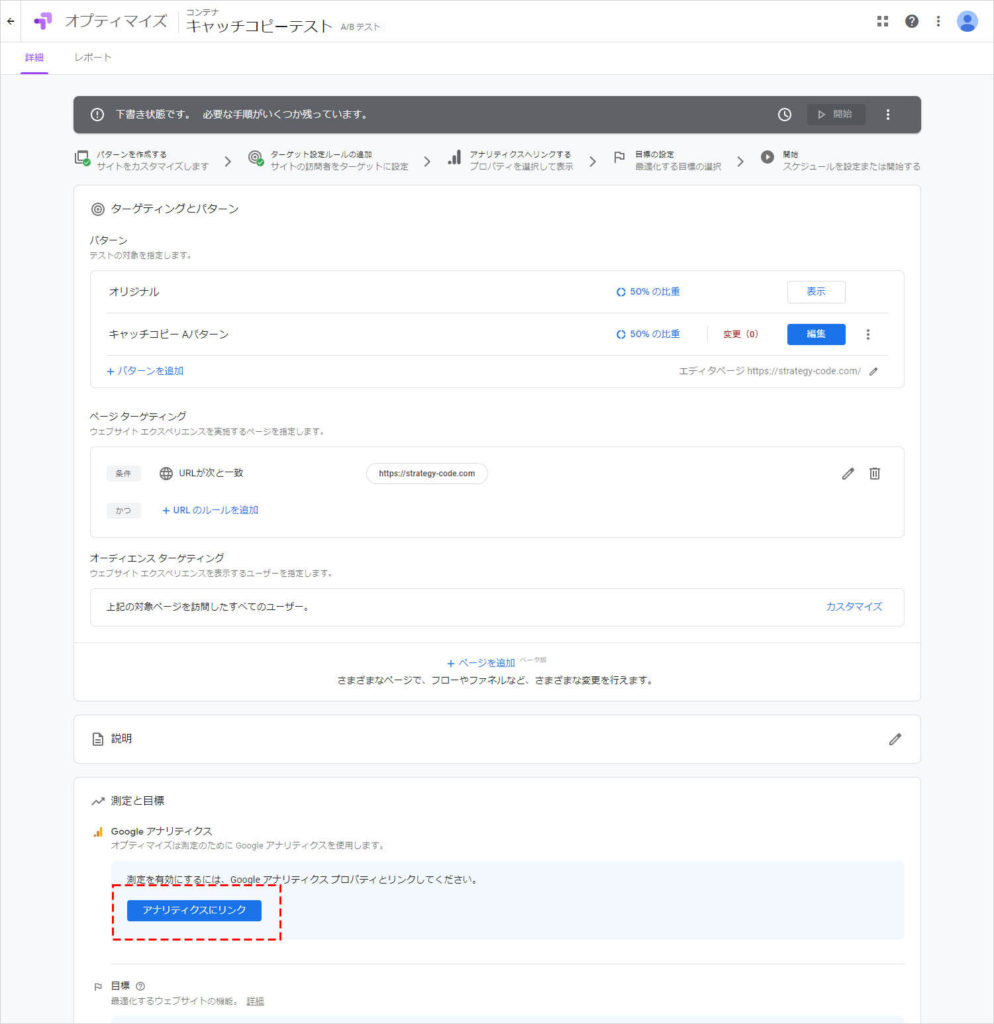This screenshot has height=1024, width=994.
Task: Select the 詳細 tab
Action: tap(35, 58)
